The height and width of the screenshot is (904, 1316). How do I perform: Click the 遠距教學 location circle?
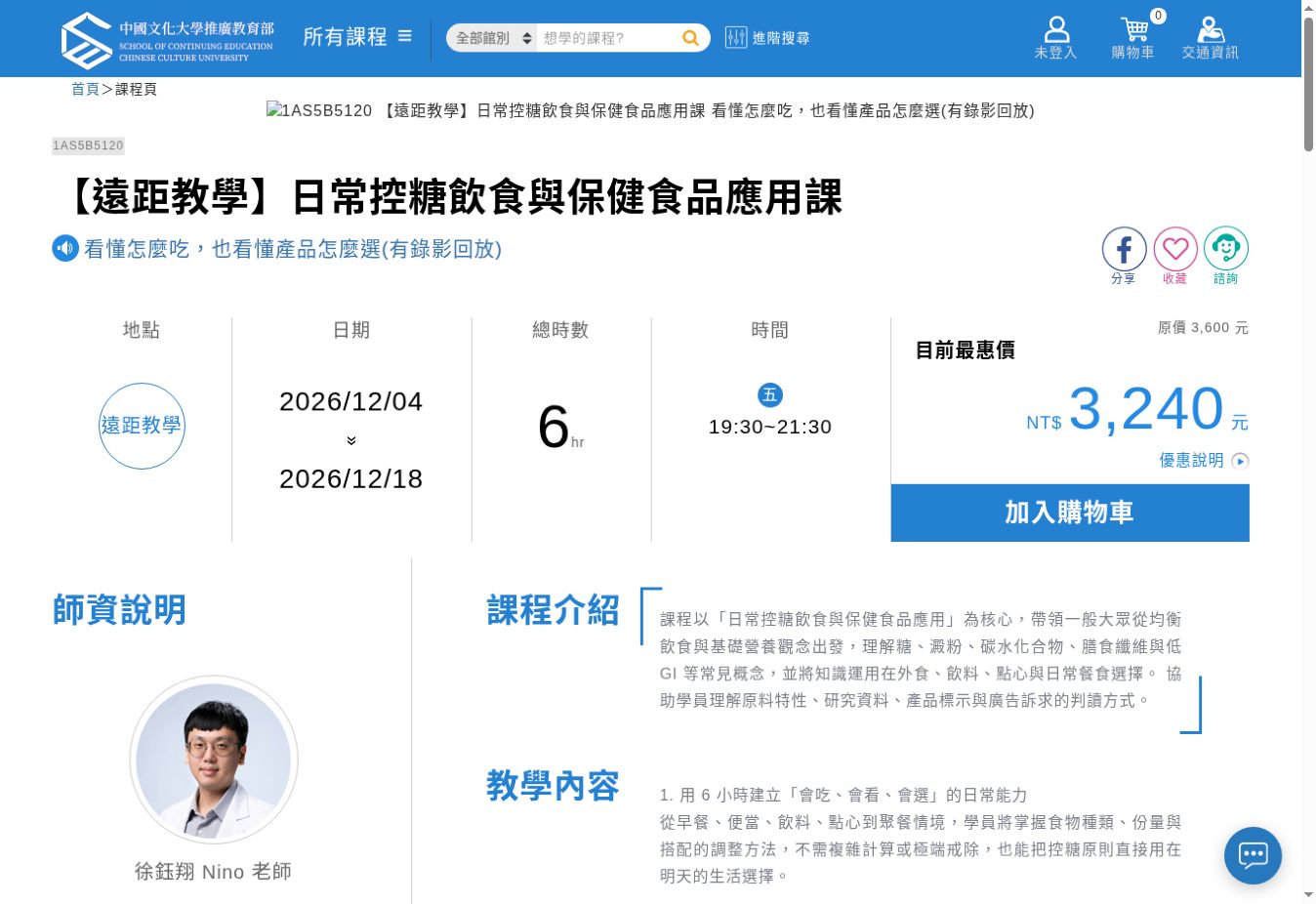click(142, 426)
